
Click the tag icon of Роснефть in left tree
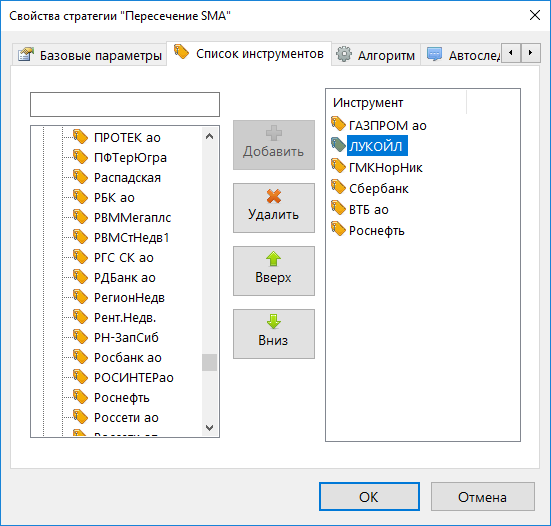click(x=80, y=397)
